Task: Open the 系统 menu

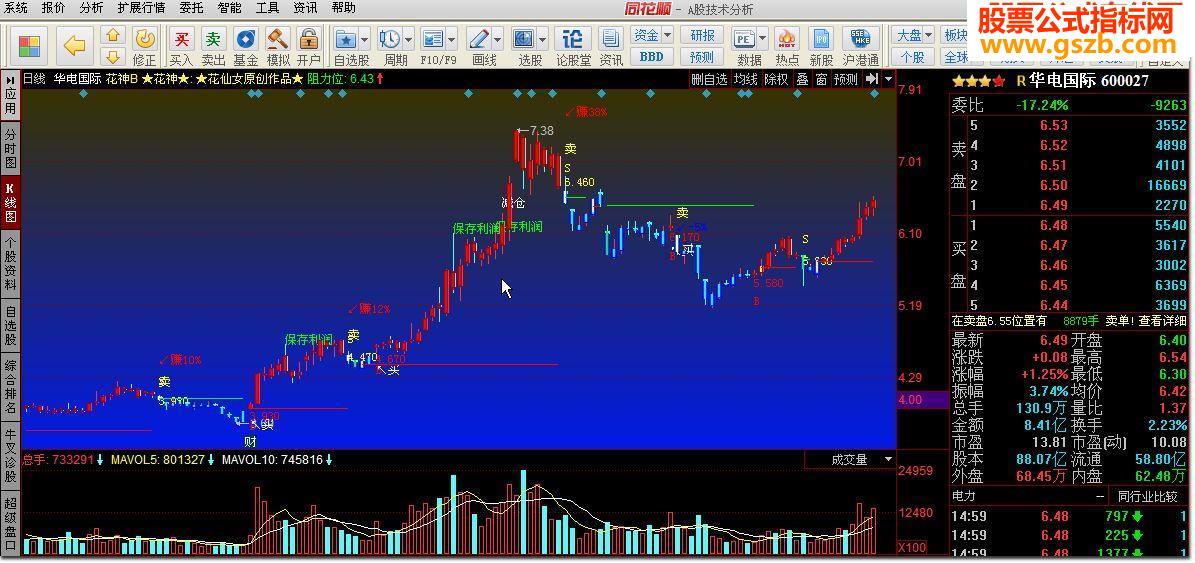Action: click(x=16, y=8)
